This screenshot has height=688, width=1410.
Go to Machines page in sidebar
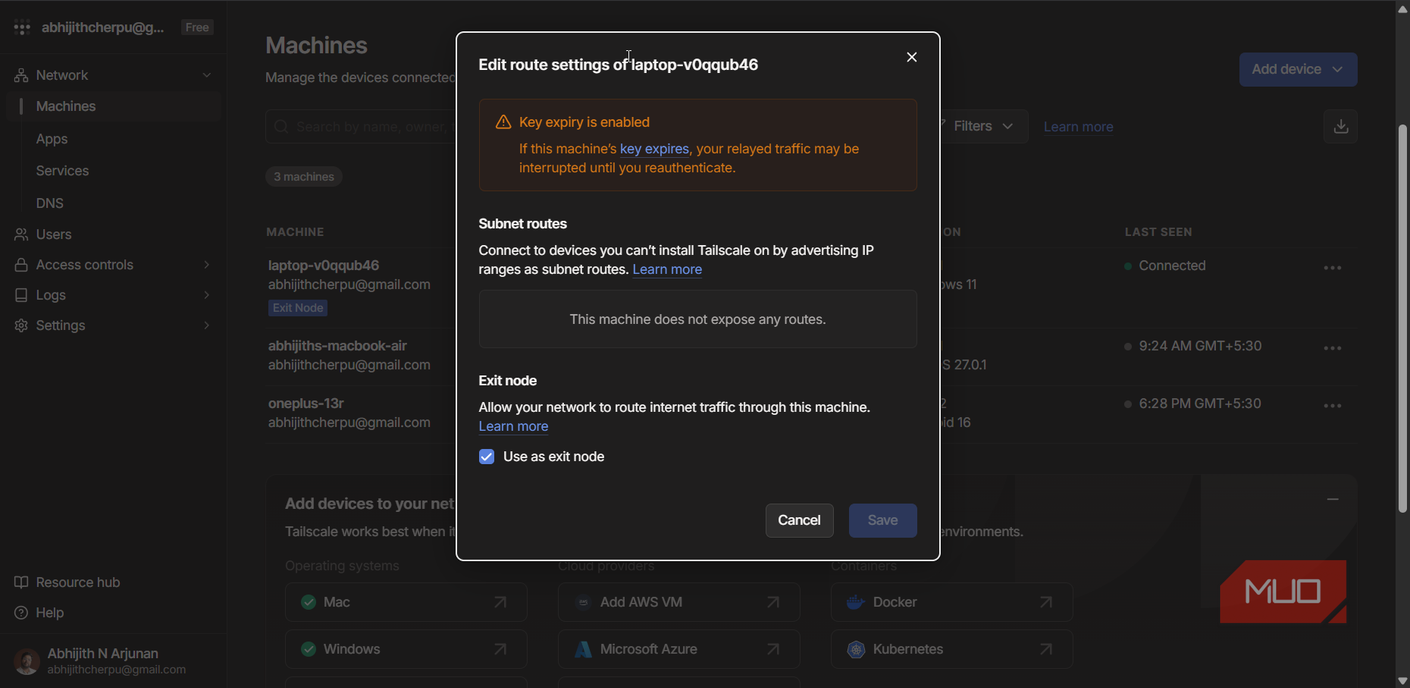click(113, 106)
